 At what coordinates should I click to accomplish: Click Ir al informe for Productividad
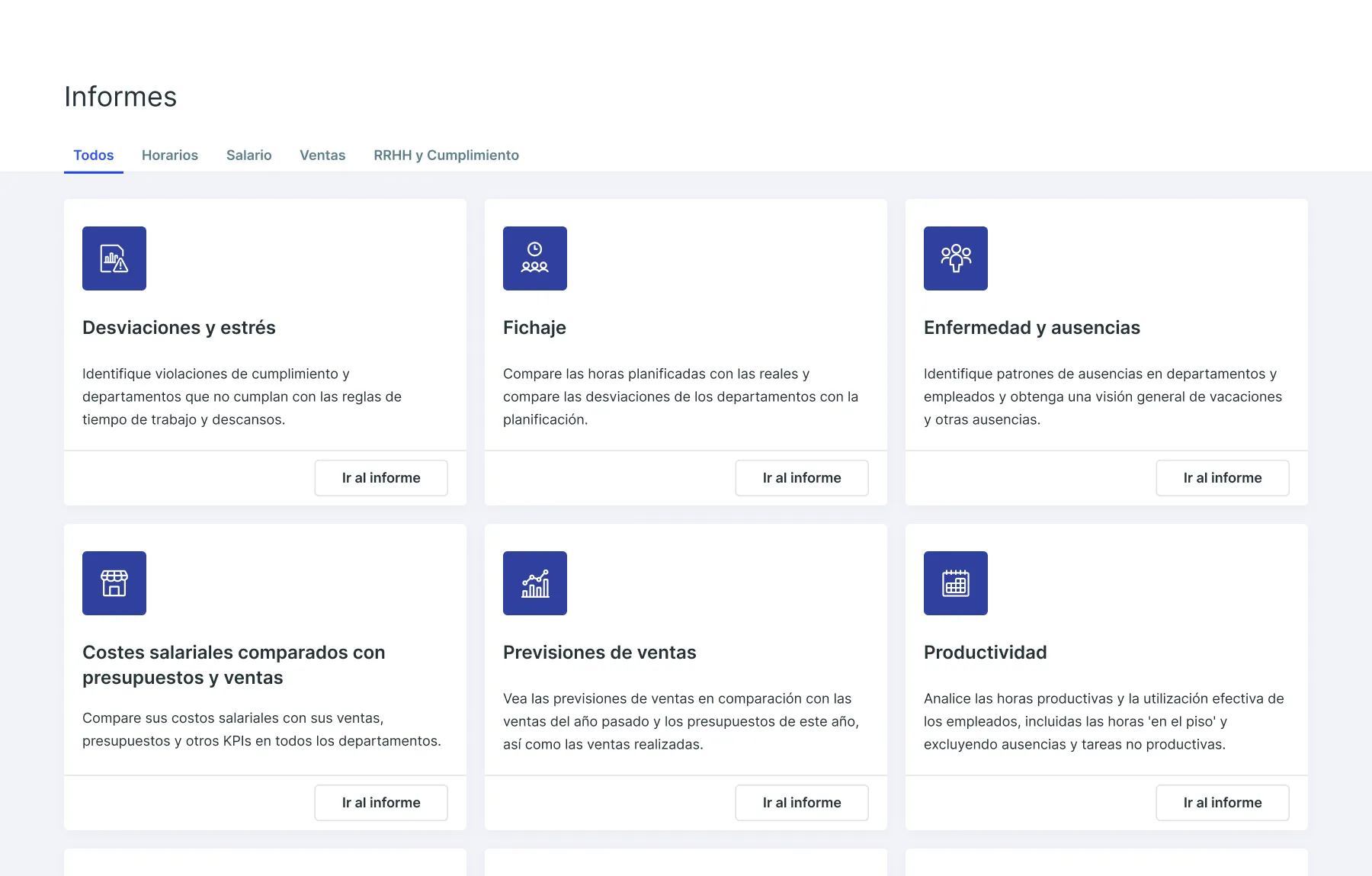[1223, 803]
